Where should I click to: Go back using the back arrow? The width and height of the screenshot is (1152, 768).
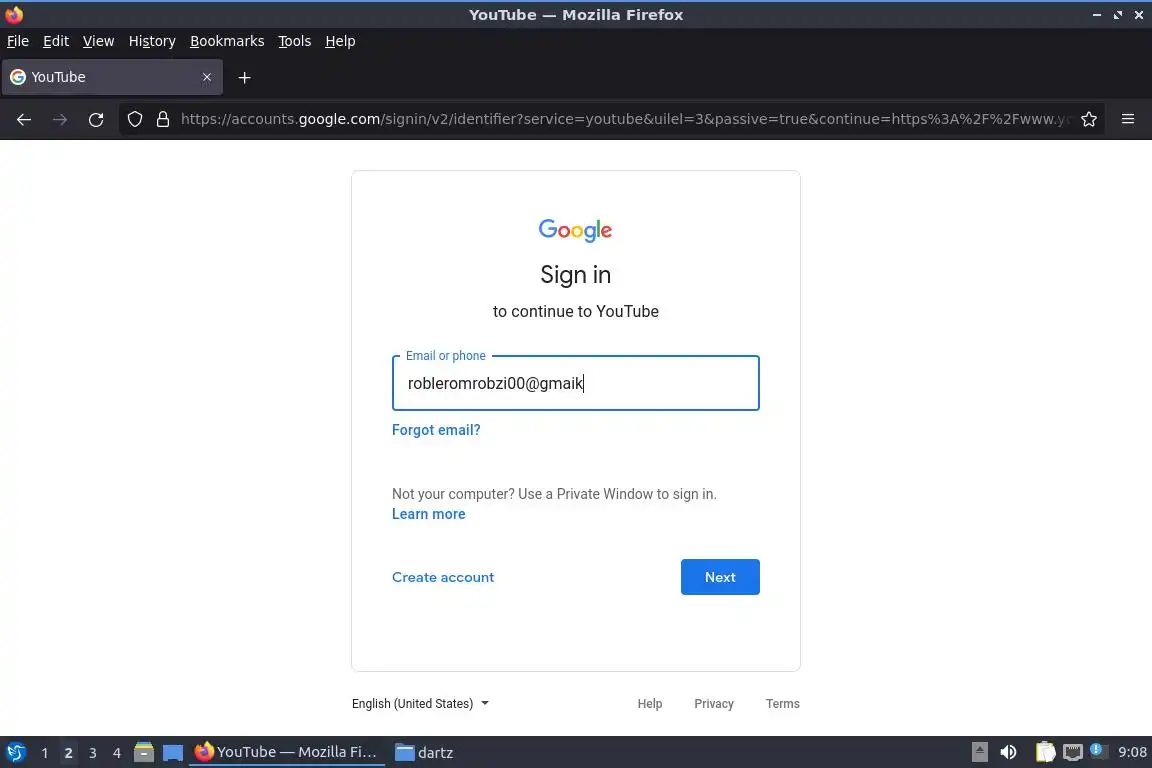point(24,119)
